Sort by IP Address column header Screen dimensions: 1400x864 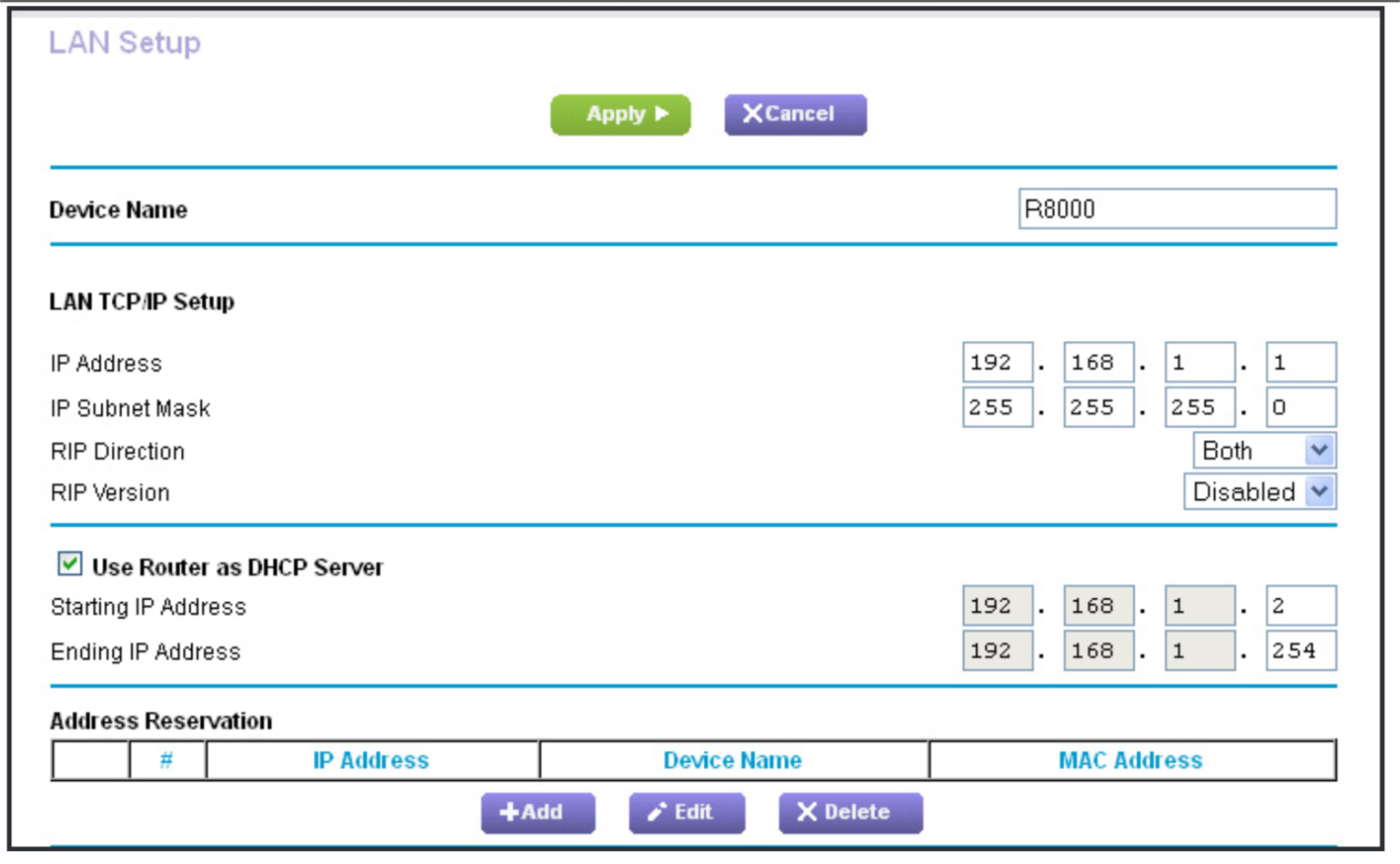tap(371, 760)
